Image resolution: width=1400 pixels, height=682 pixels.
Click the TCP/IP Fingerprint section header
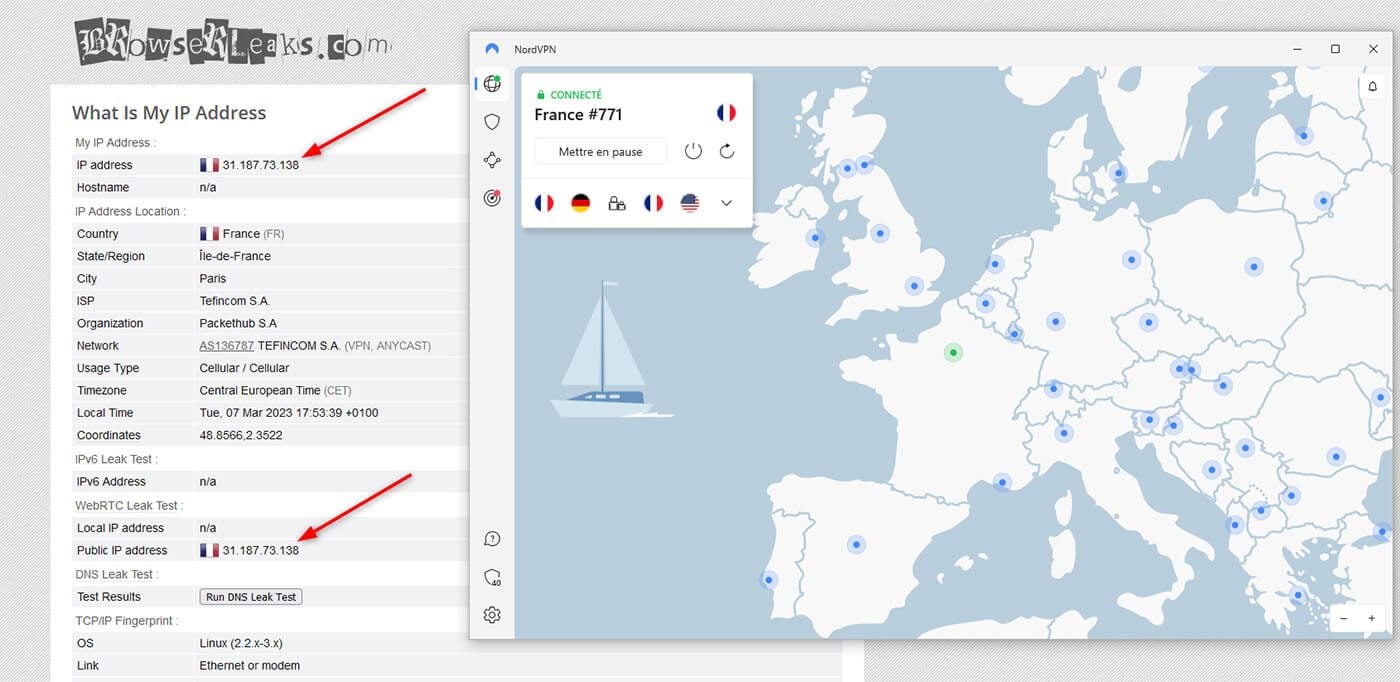pyautogui.click(x=127, y=620)
